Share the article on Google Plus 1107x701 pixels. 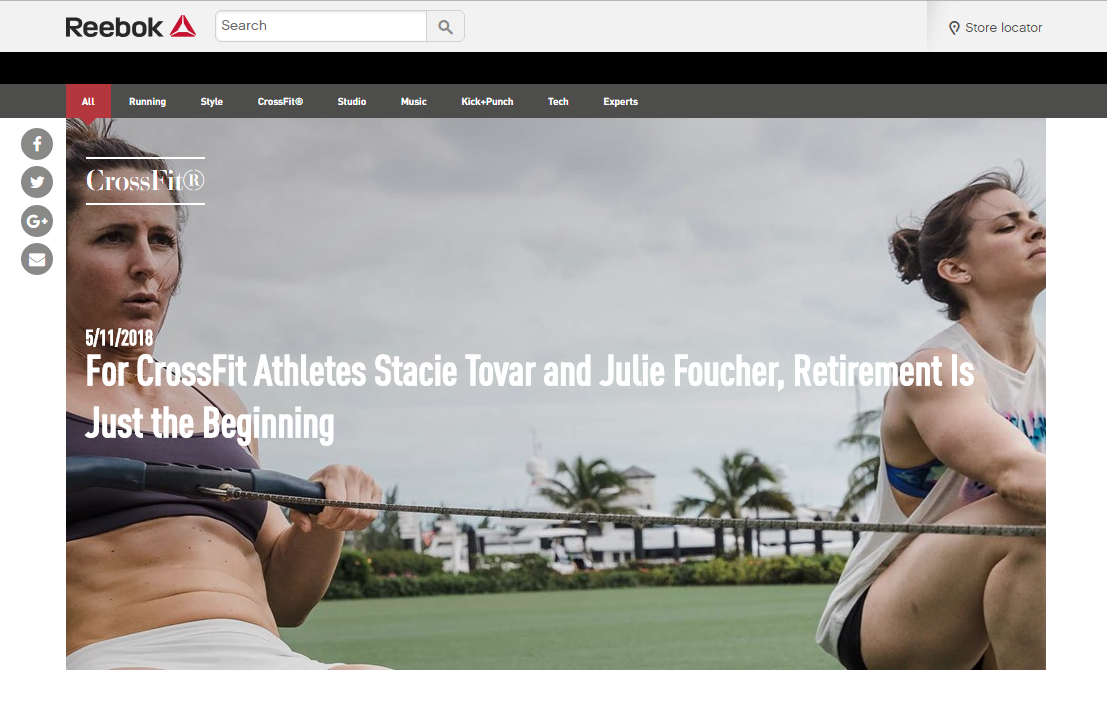(x=37, y=221)
